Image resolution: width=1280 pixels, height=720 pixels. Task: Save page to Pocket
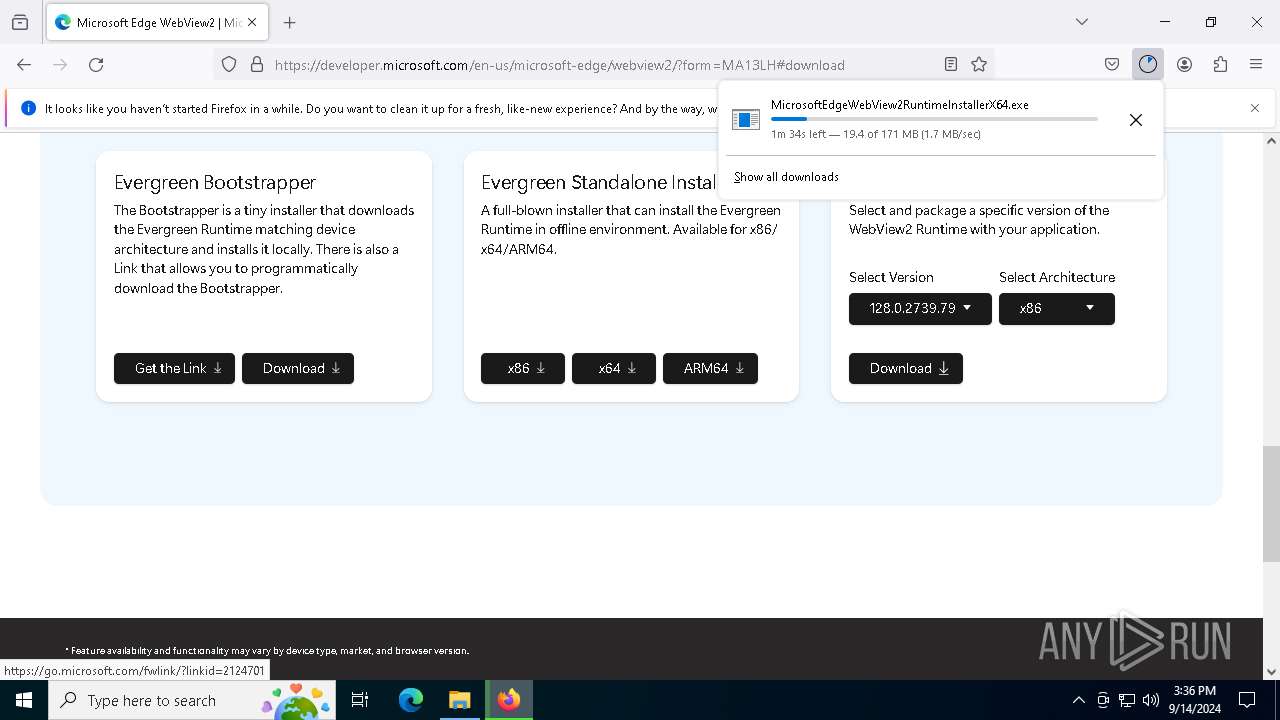point(1112,64)
